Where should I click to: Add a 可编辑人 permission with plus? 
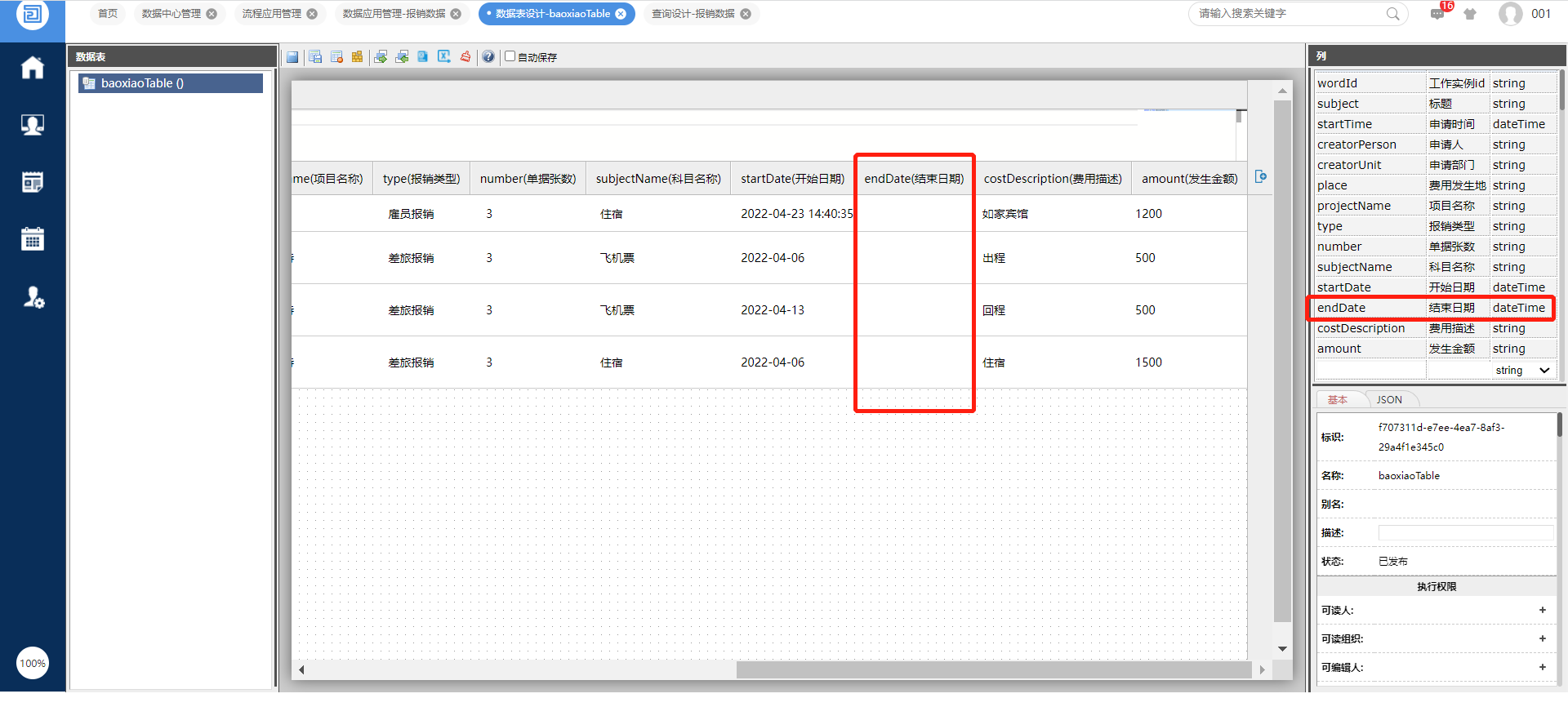(1543, 667)
